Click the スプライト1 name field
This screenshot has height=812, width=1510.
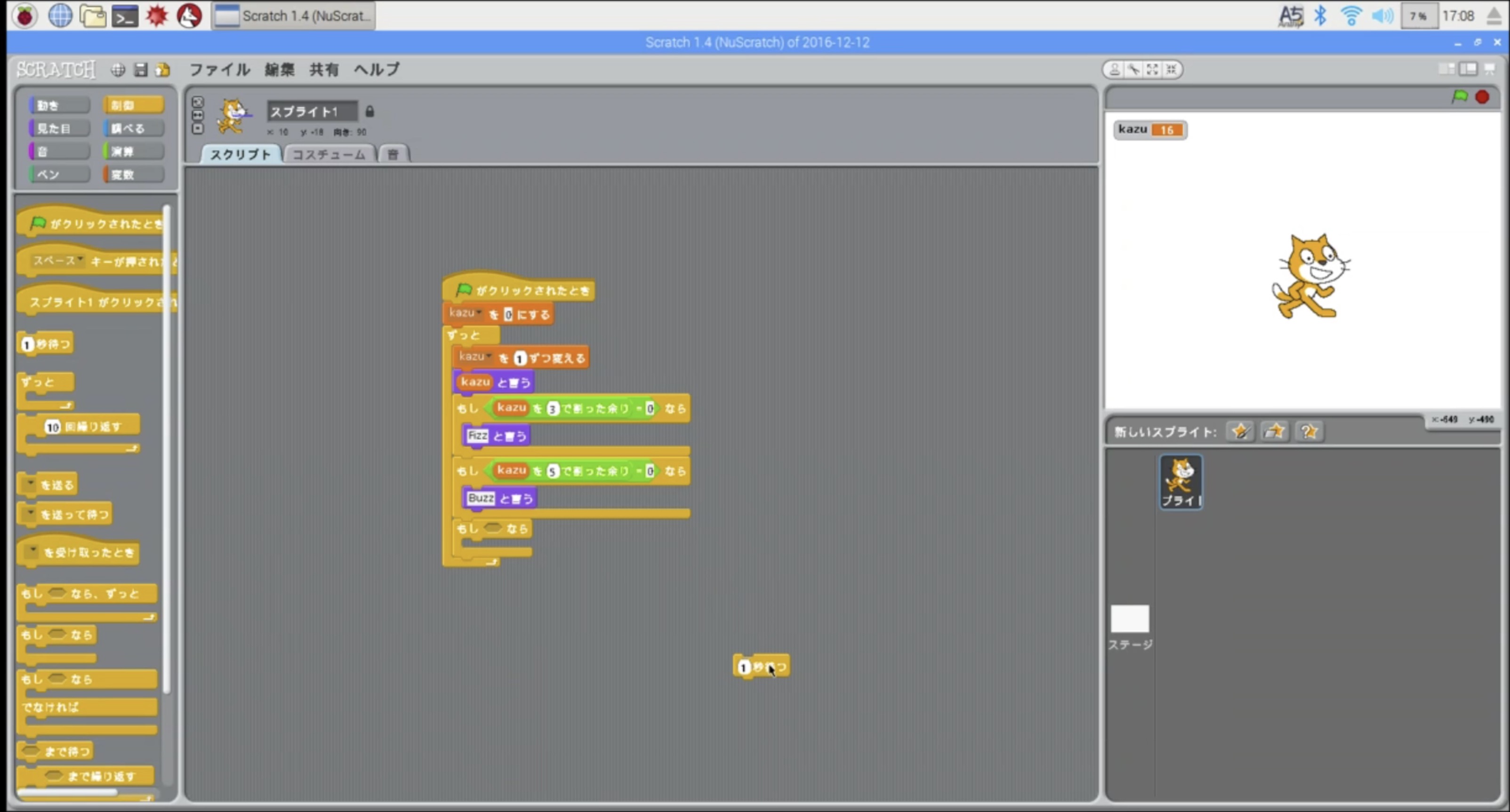[x=312, y=111]
